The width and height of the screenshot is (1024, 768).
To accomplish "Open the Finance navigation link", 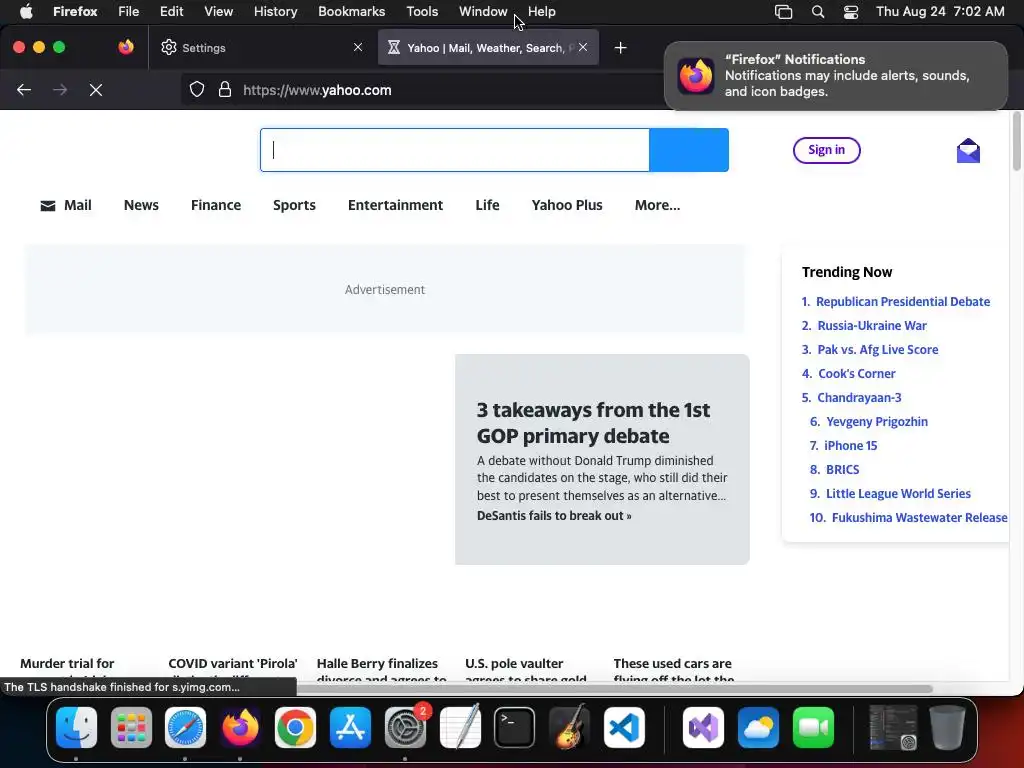I will click(x=216, y=205).
